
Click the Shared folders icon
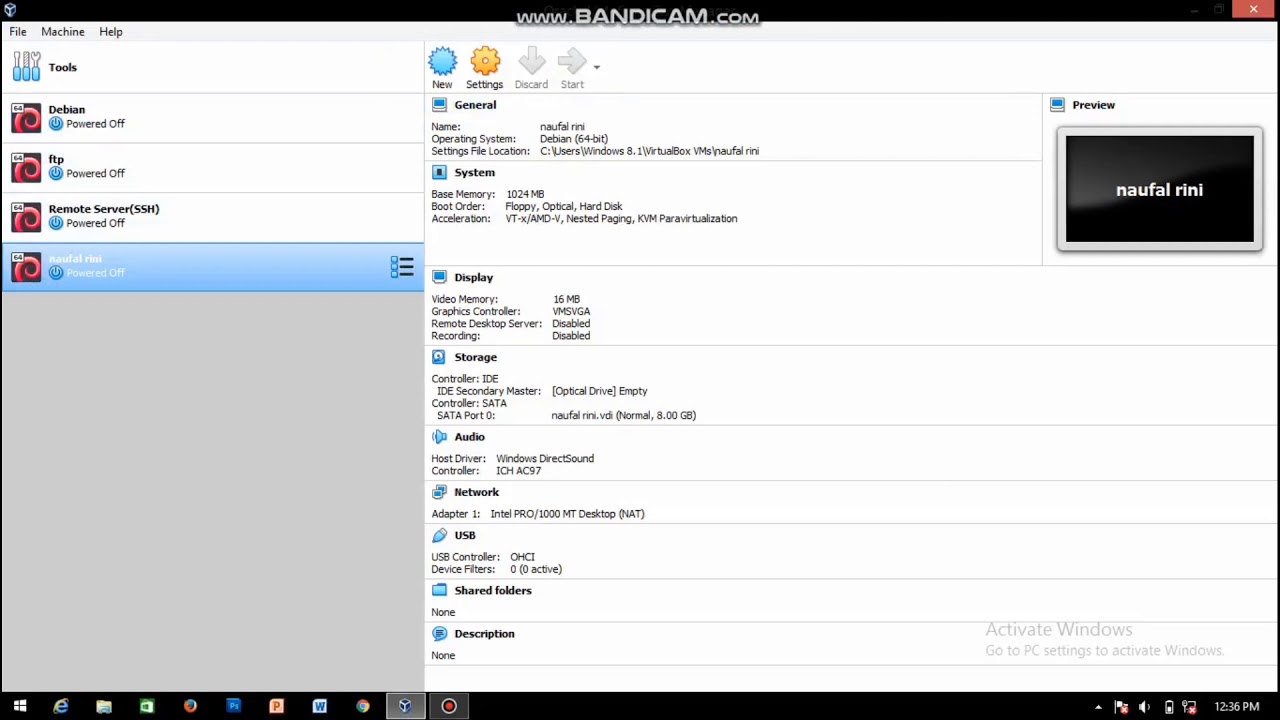point(439,590)
